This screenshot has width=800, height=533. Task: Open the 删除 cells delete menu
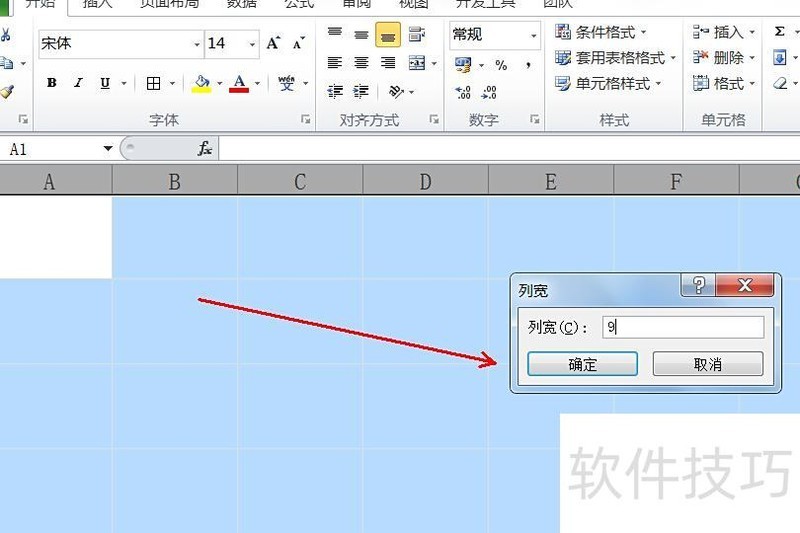724,58
